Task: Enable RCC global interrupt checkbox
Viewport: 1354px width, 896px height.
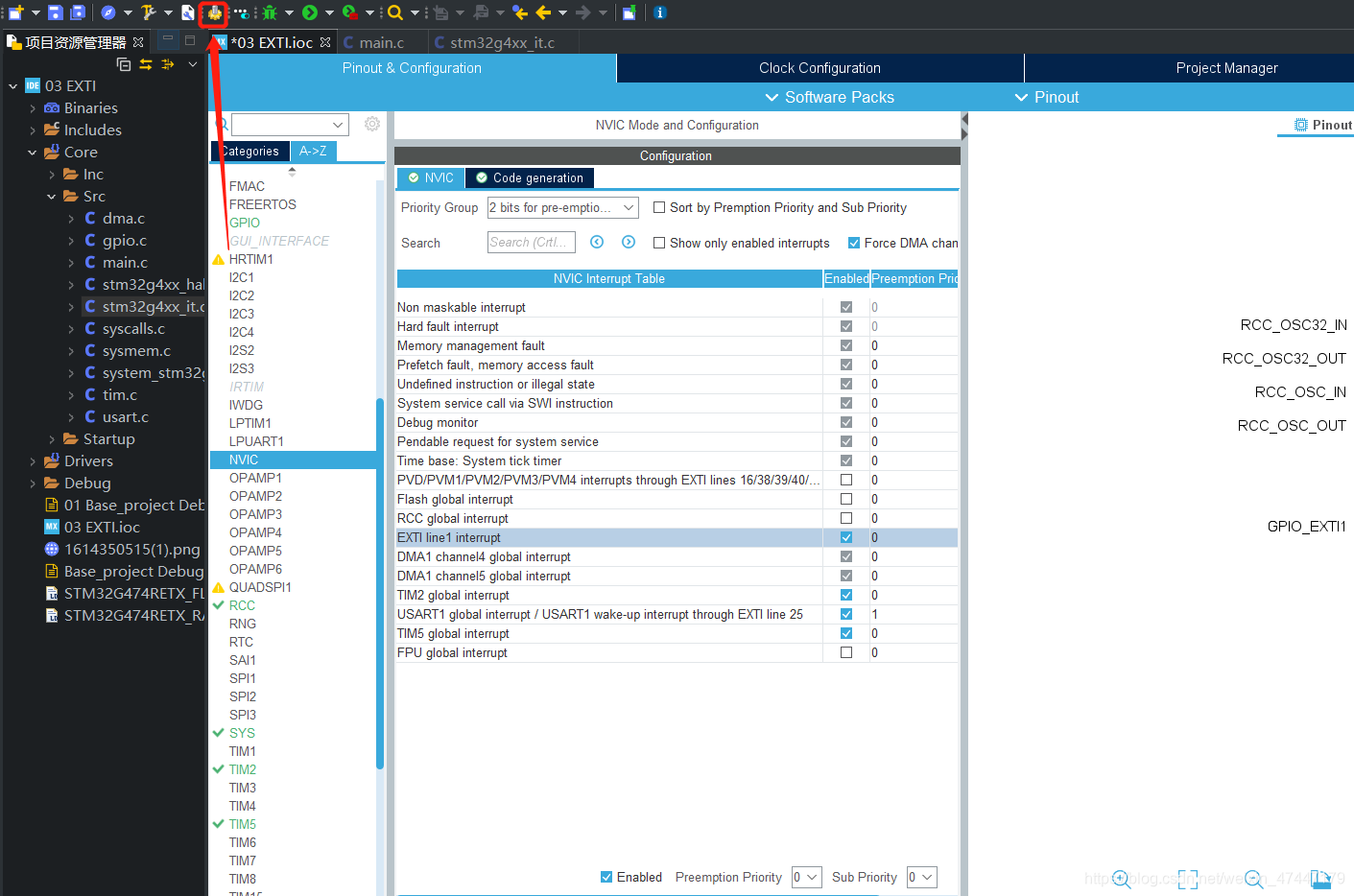Action: pos(846,518)
